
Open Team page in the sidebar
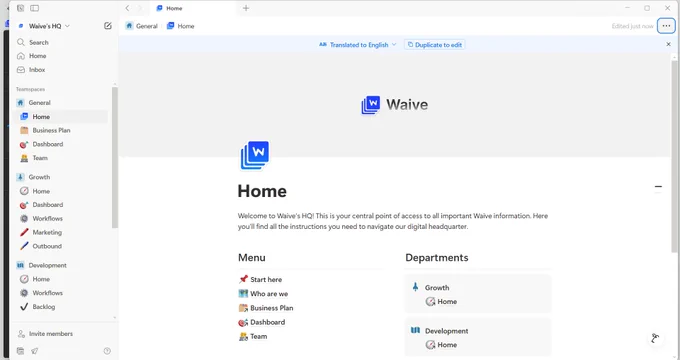click(40, 158)
